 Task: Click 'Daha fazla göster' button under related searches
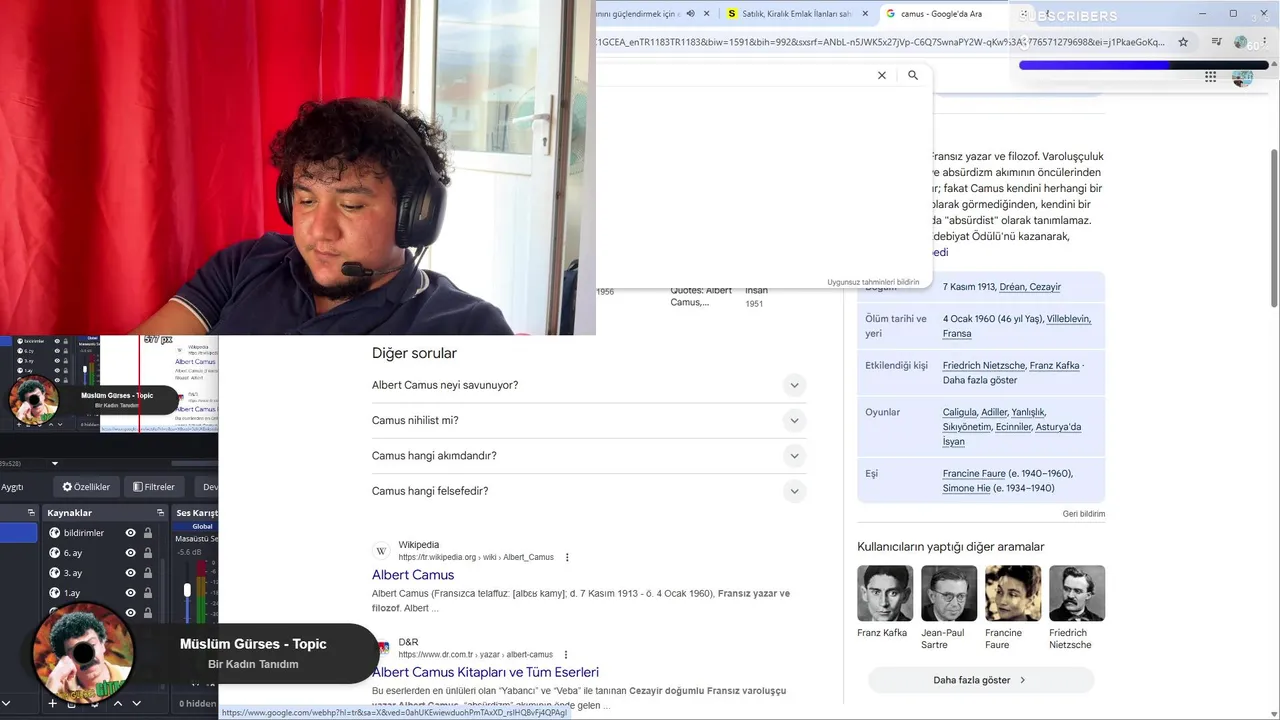(980, 680)
